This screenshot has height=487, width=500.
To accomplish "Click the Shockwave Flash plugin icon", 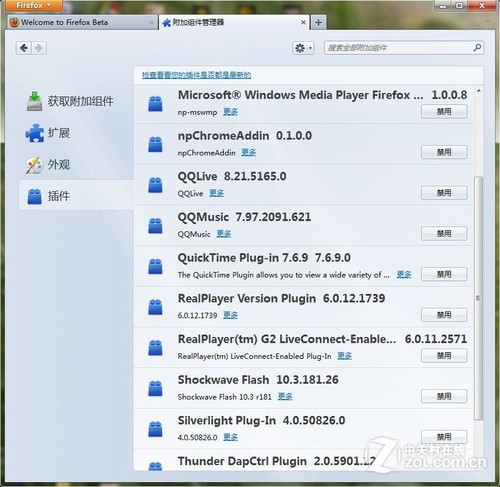I will (x=155, y=388).
